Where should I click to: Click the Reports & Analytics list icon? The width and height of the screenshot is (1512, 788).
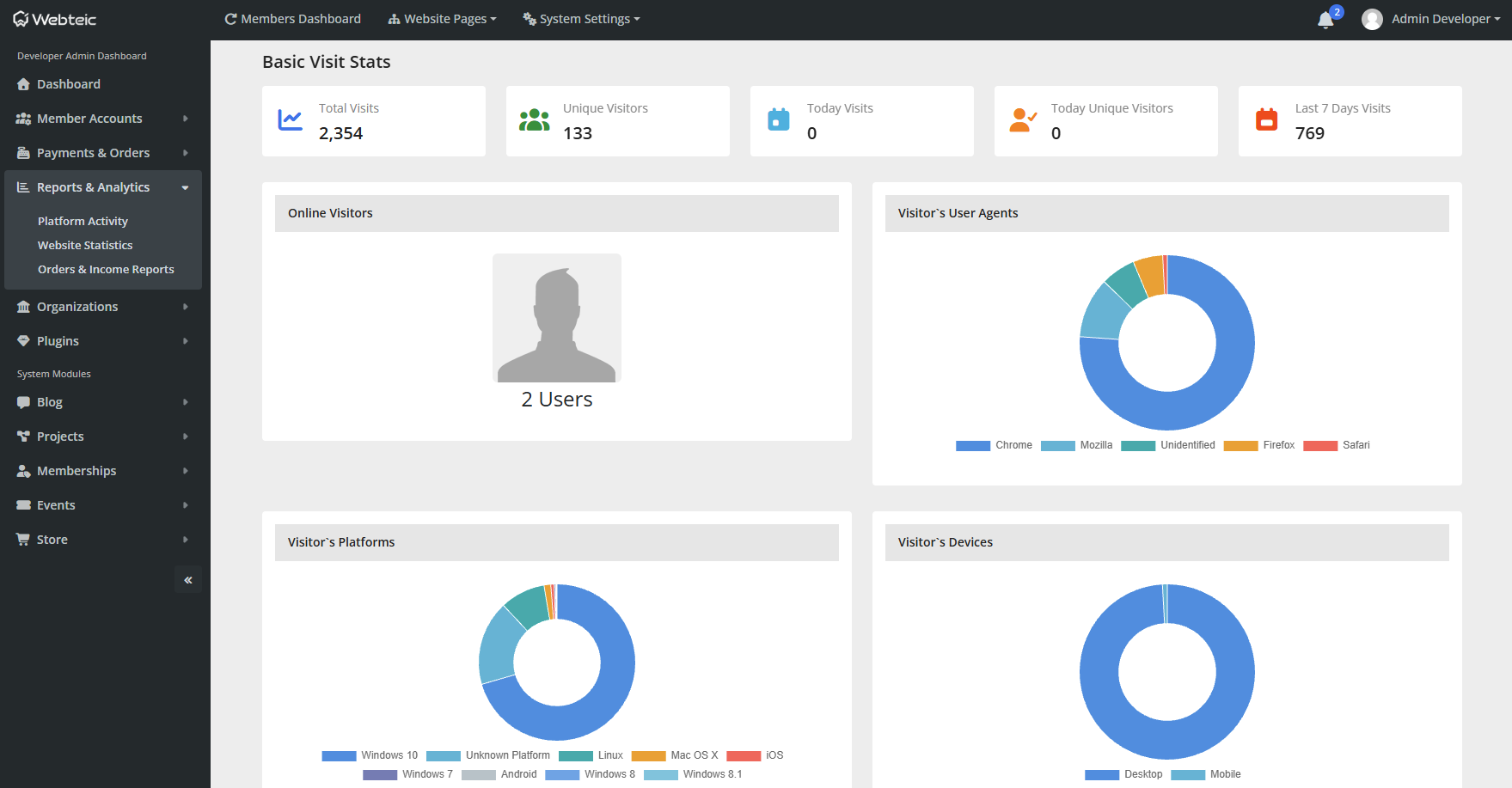[x=23, y=187]
